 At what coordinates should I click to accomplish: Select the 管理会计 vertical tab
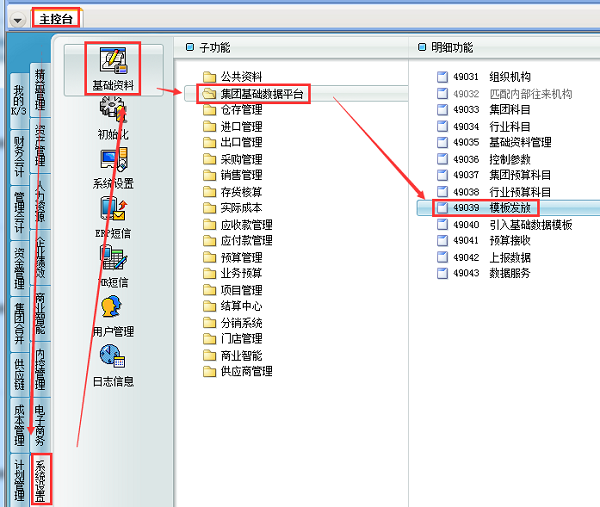[19, 212]
